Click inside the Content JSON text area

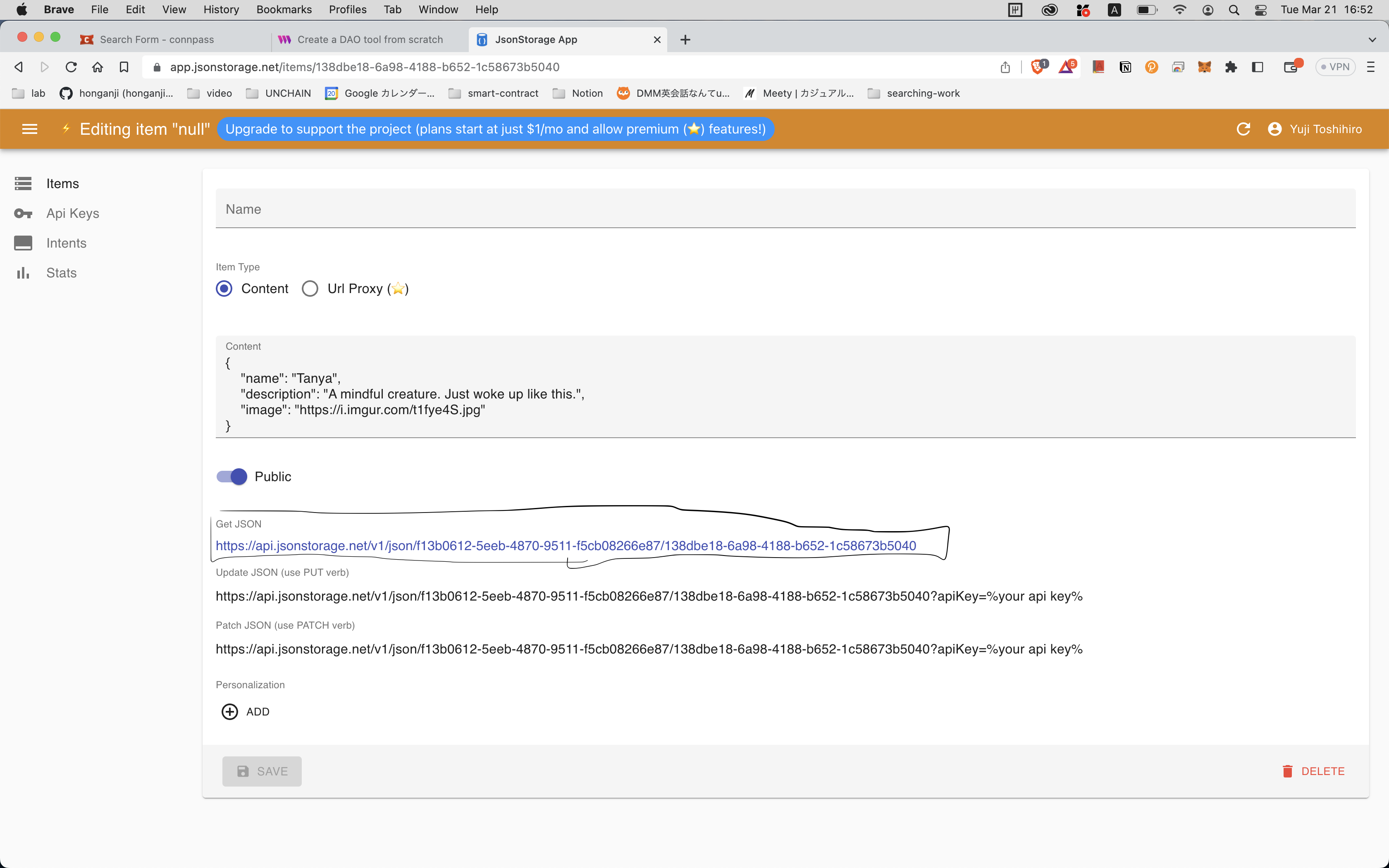(x=785, y=387)
